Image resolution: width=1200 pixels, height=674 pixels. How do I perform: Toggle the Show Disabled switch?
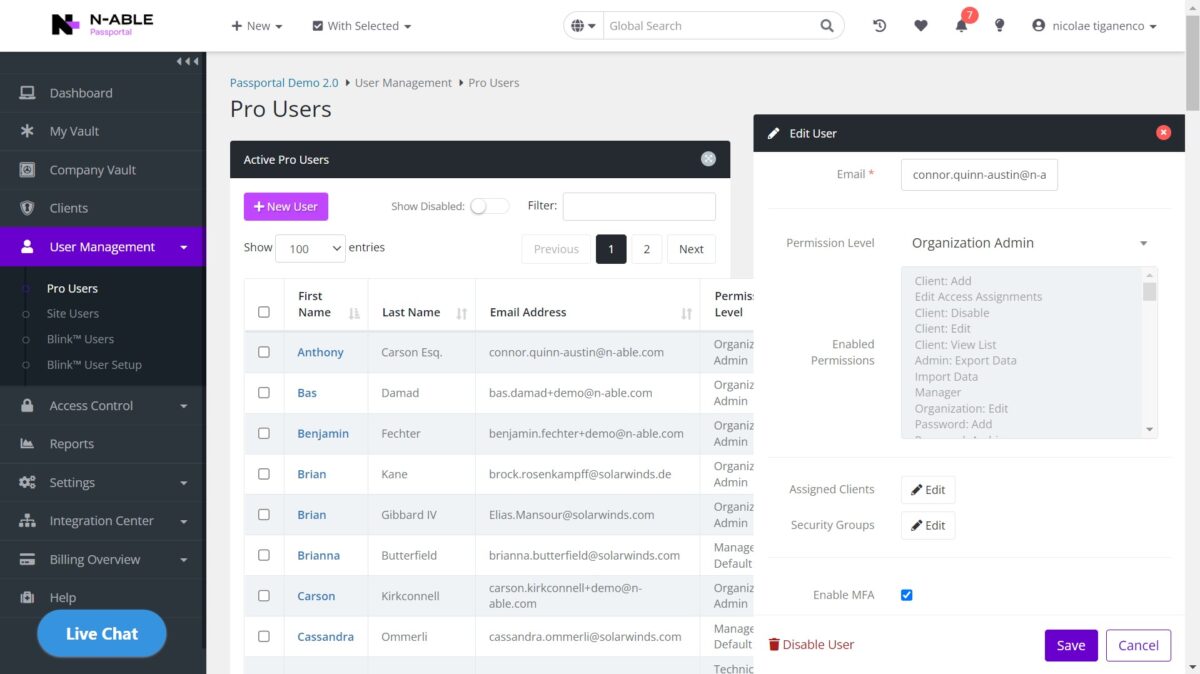[489, 206]
